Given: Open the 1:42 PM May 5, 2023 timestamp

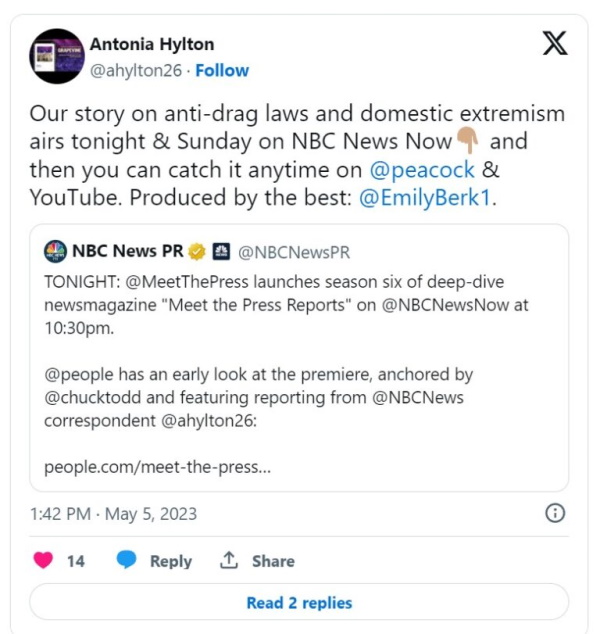Looking at the screenshot, I should pos(113,514).
